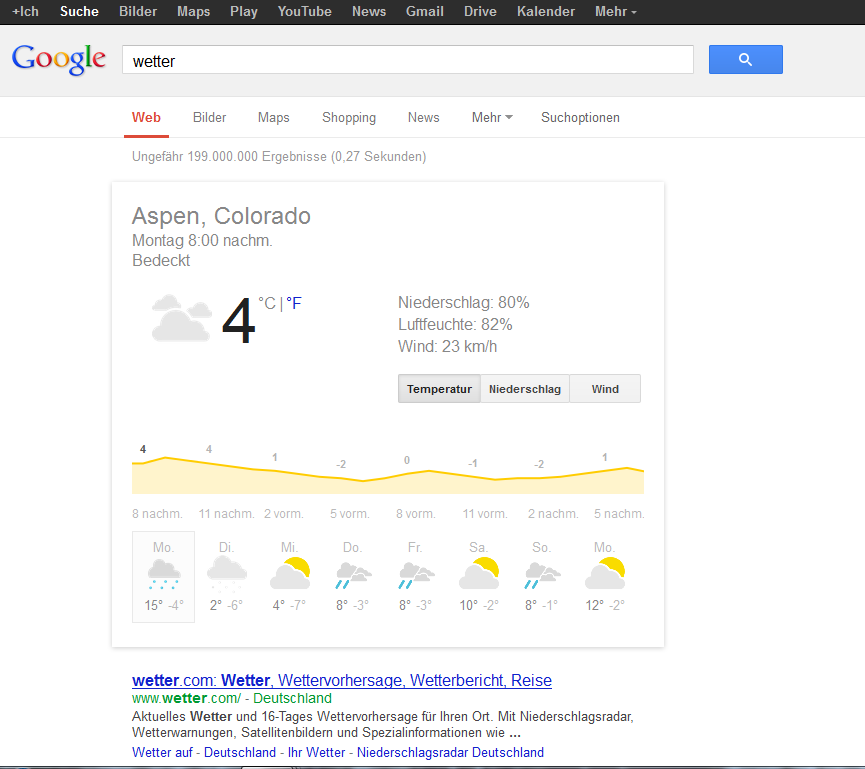The height and width of the screenshot is (769, 865).
Task: Click the www.wetter.com green URL
Action: (x=186, y=698)
